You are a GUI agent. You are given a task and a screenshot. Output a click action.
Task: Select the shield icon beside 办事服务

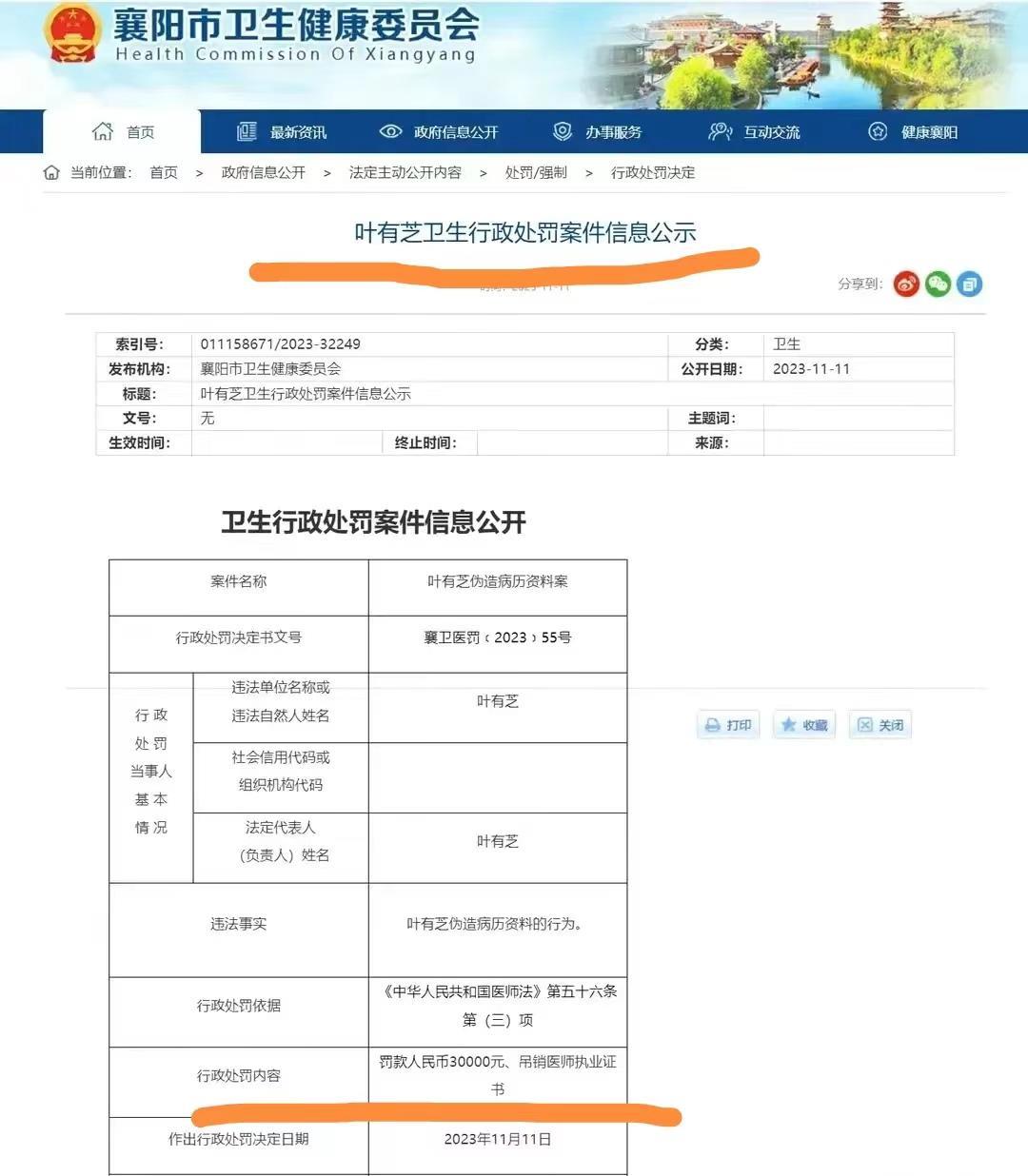(x=563, y=131)
